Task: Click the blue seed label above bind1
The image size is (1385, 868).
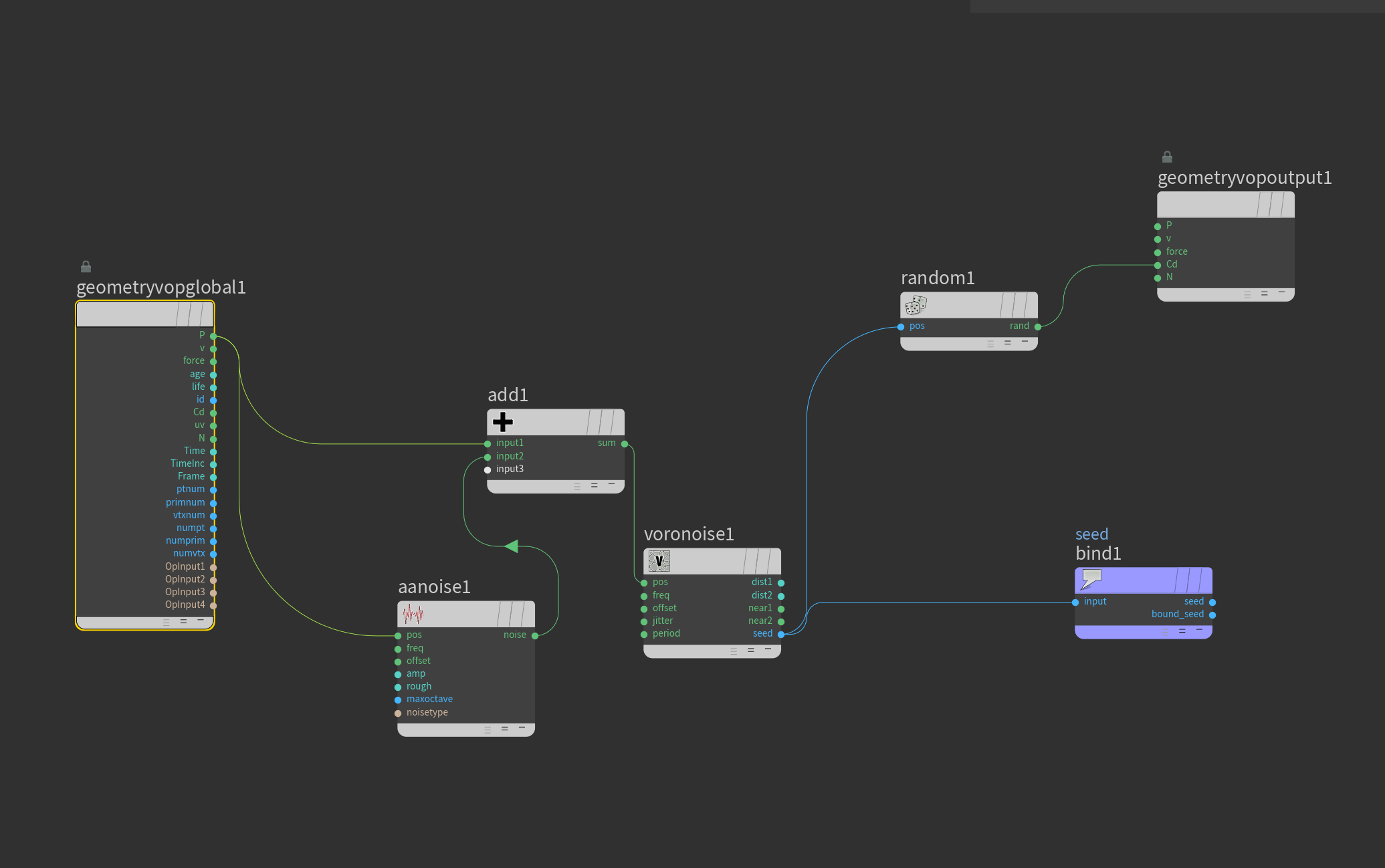Action: [1091, 534]
